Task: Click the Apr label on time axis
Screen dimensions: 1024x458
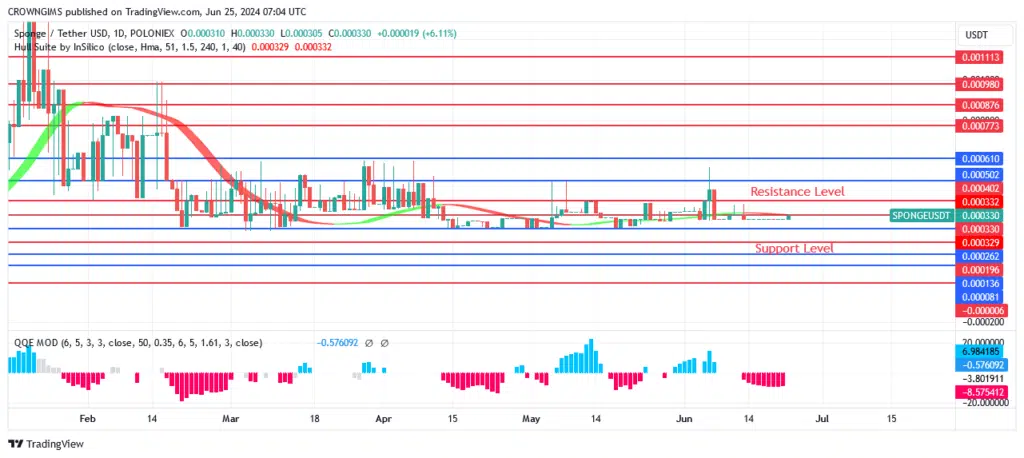Action: [x=383, y=418]
